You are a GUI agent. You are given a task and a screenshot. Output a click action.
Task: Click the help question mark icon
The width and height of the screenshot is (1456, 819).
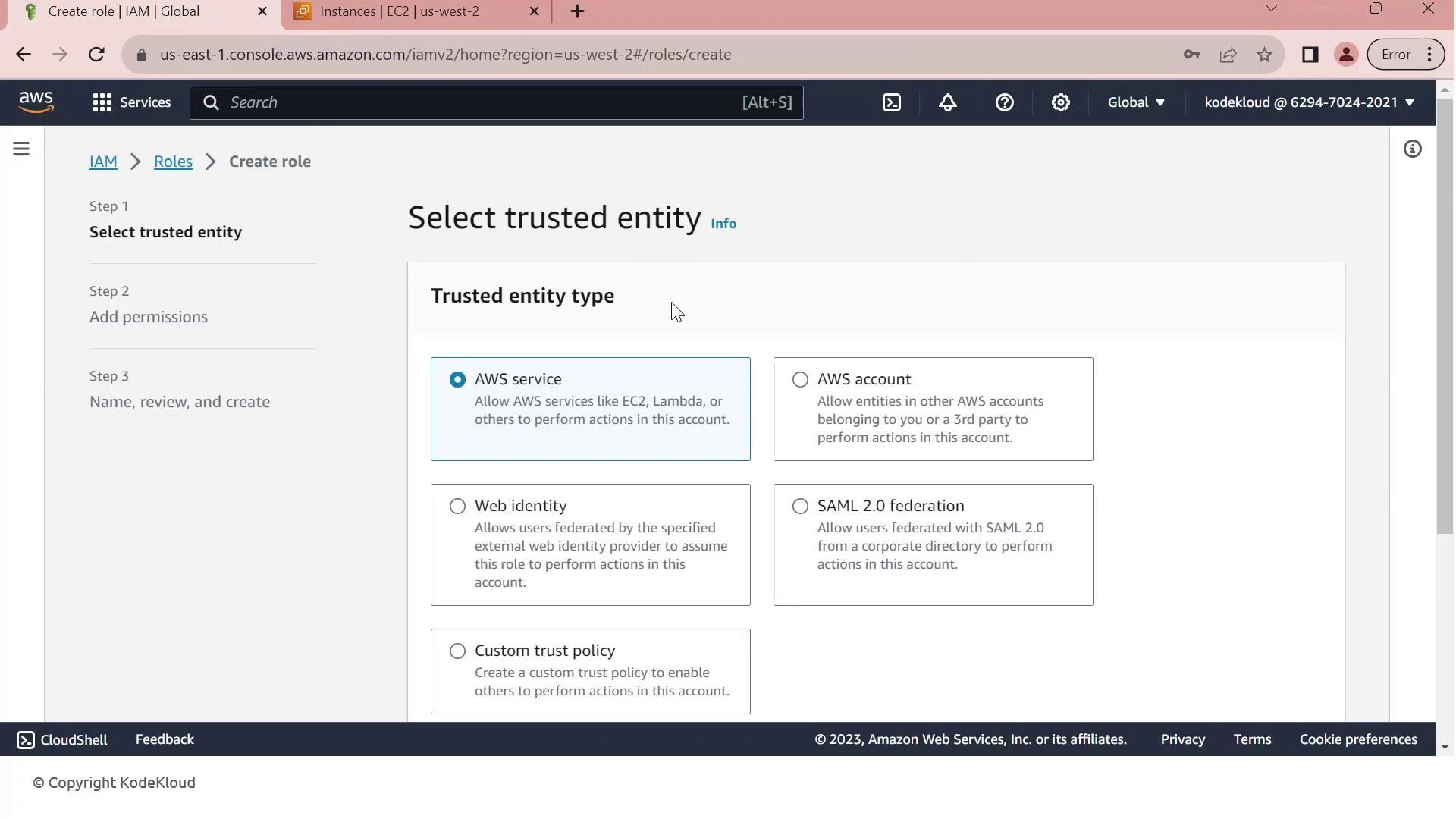tap(1005, 102)
